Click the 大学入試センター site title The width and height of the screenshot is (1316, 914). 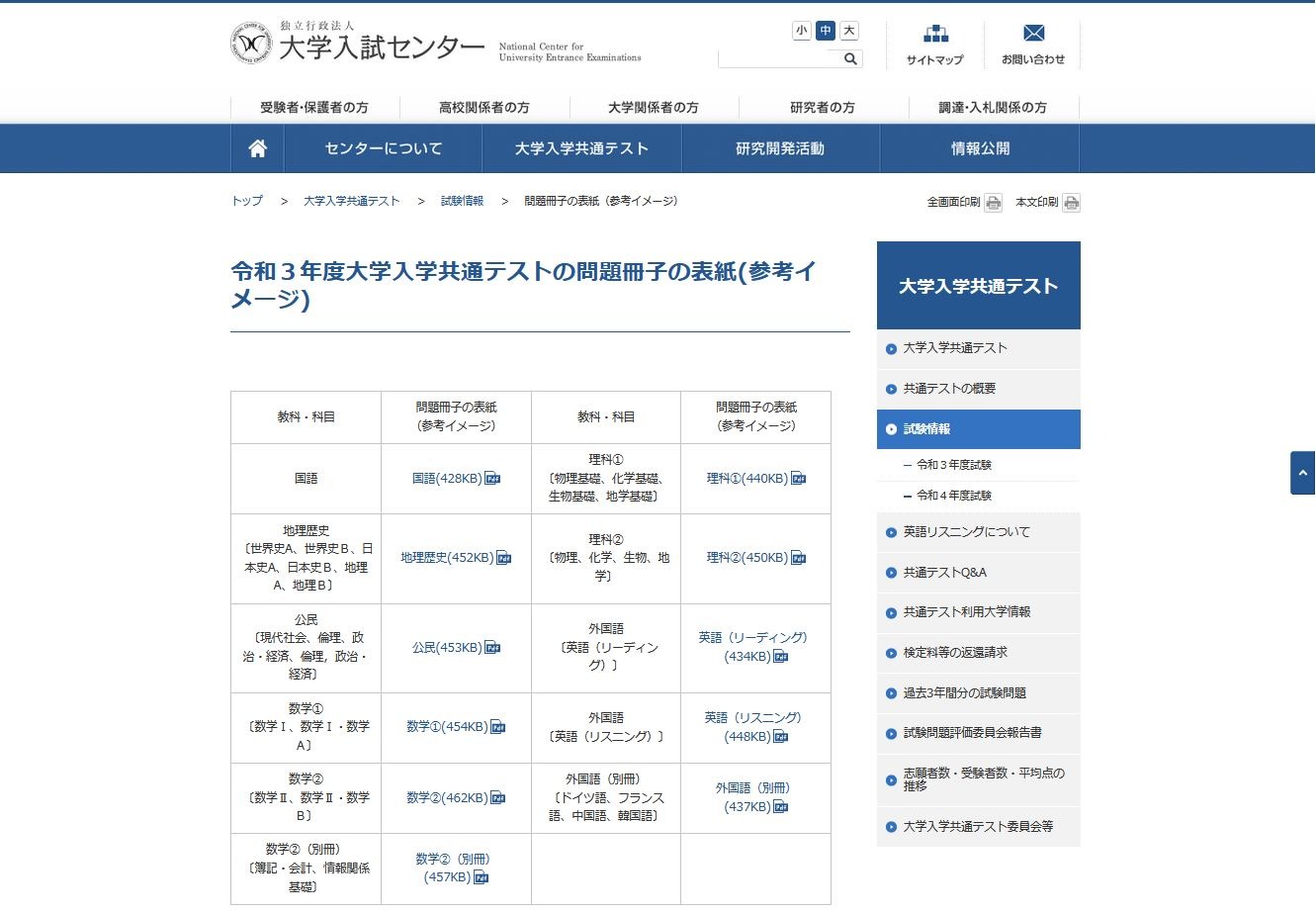(382, 47)
